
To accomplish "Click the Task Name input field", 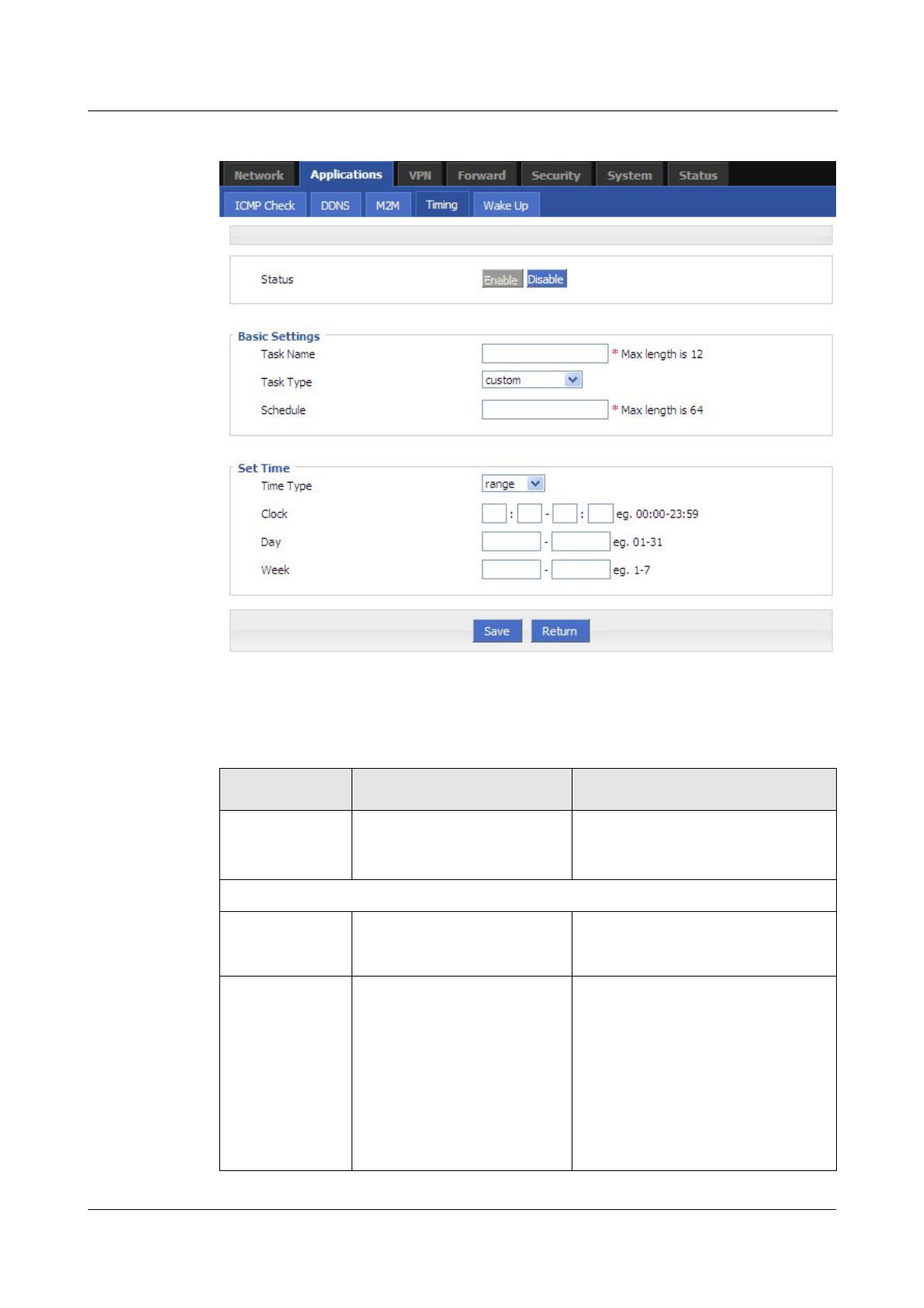I will pos(544,353).
